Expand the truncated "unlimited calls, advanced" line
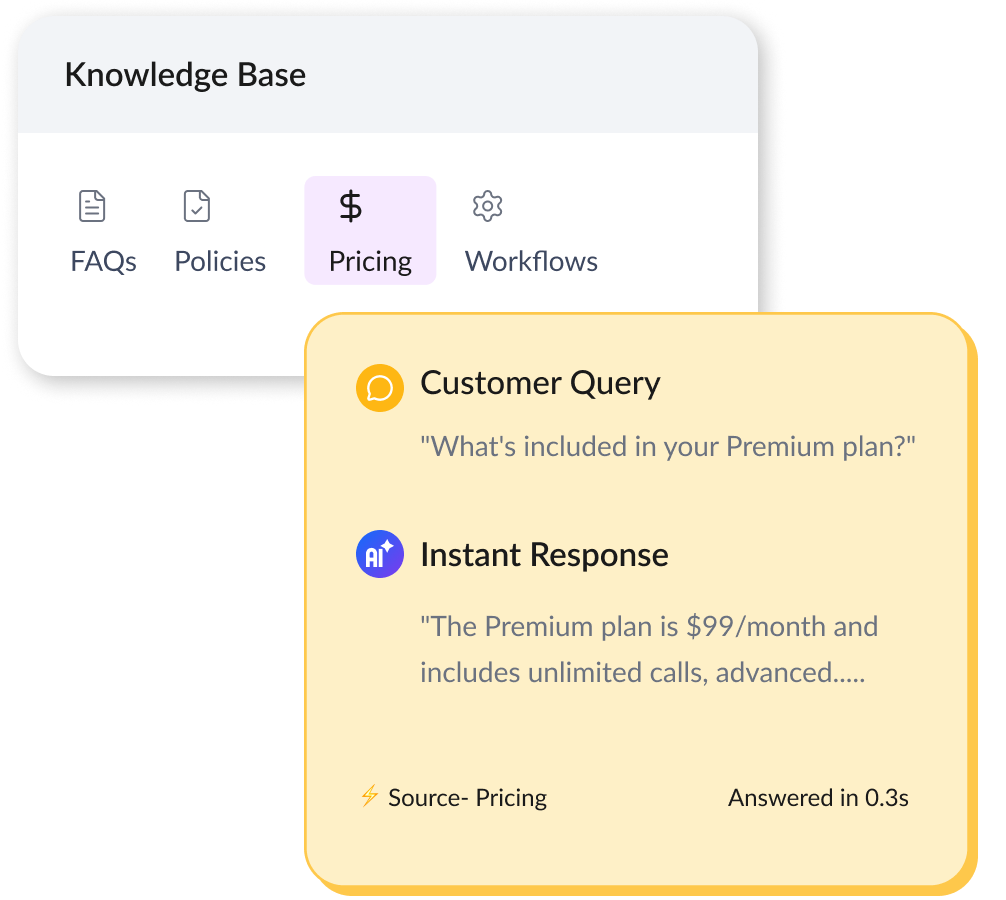Screen dimensions: 1006x900 pyautogui.click(x=642, y=672)
